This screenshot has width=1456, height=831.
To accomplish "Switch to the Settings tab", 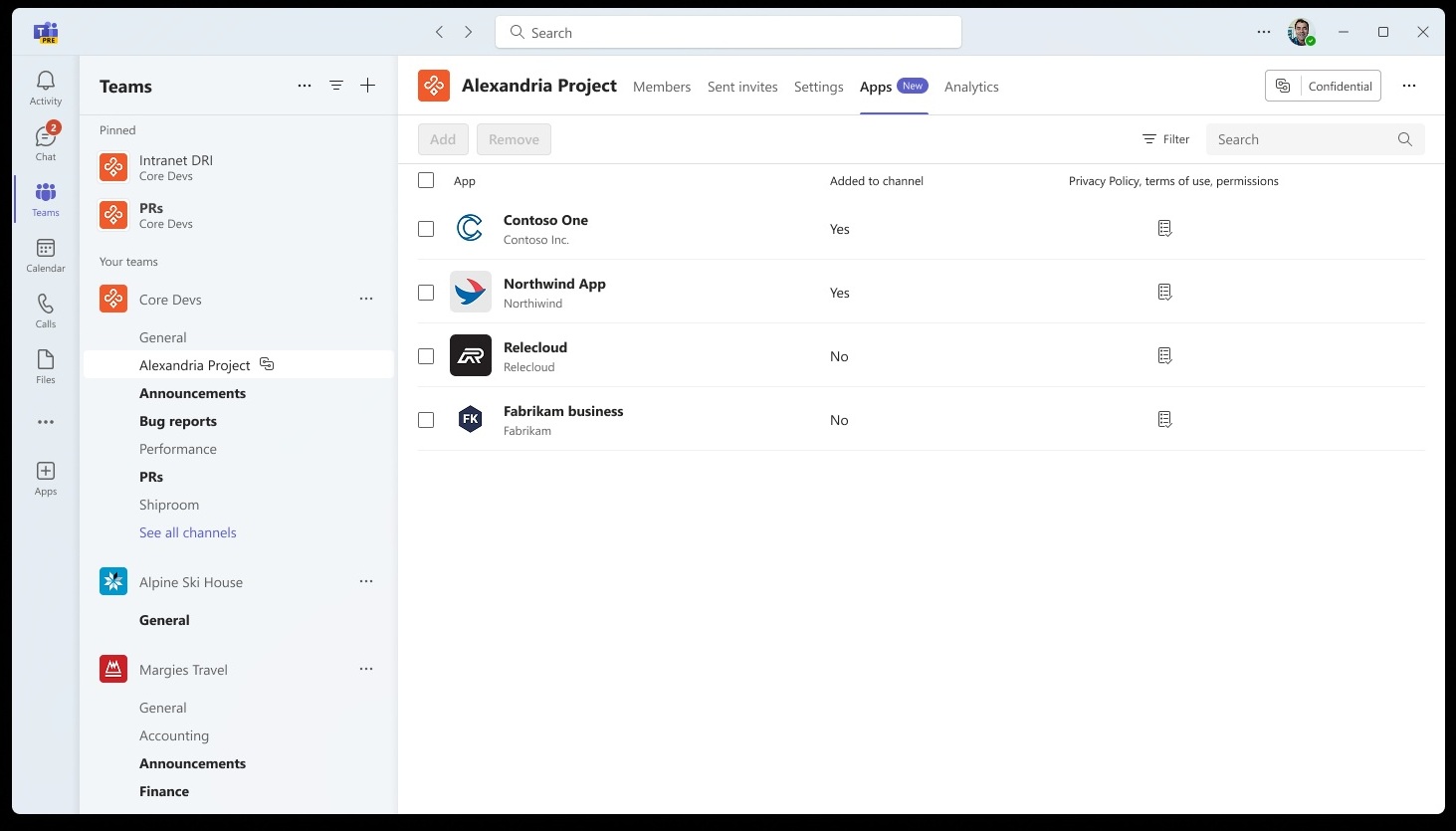I will point(819,87).
